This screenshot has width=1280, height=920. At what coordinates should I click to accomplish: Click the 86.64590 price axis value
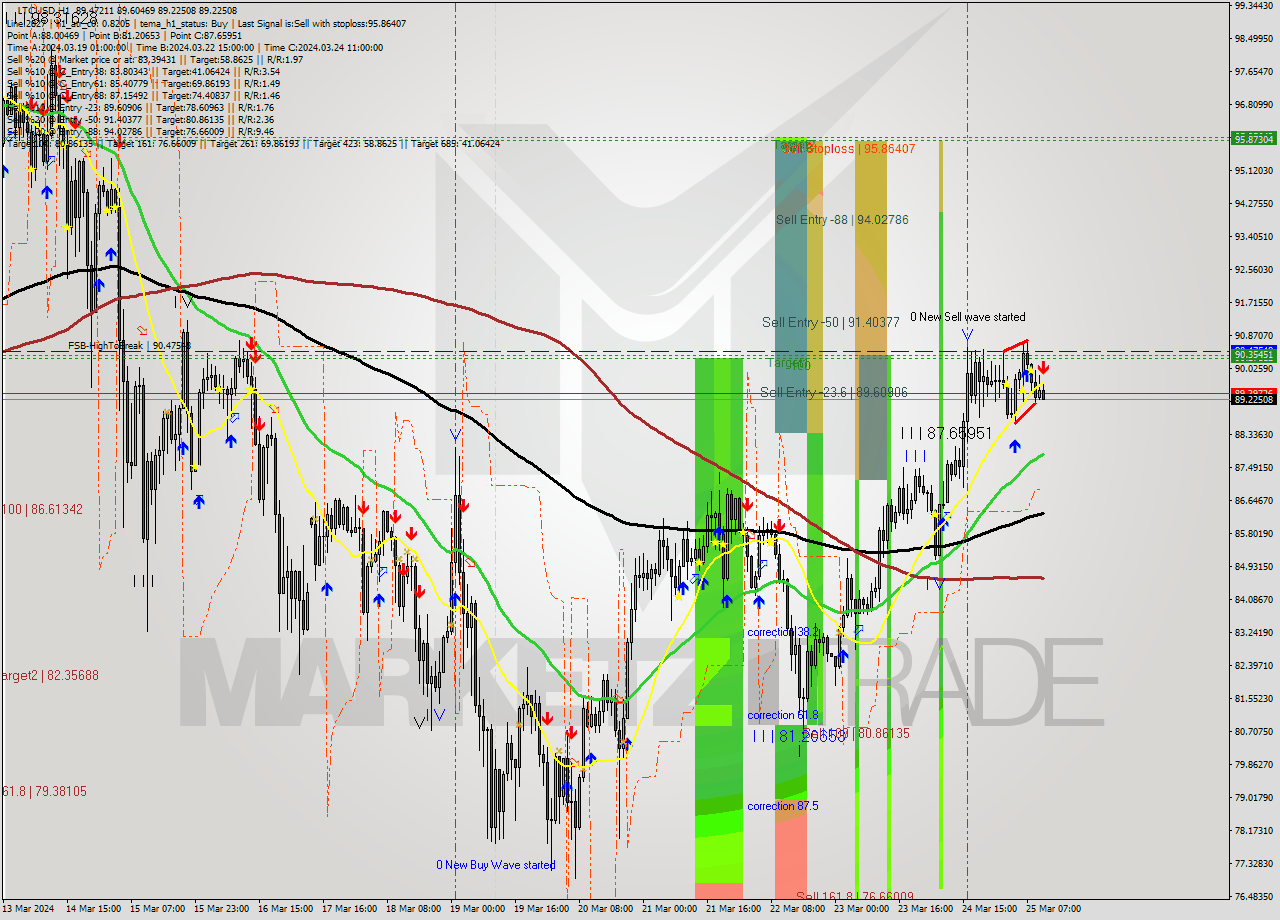tap(1254, 500)
